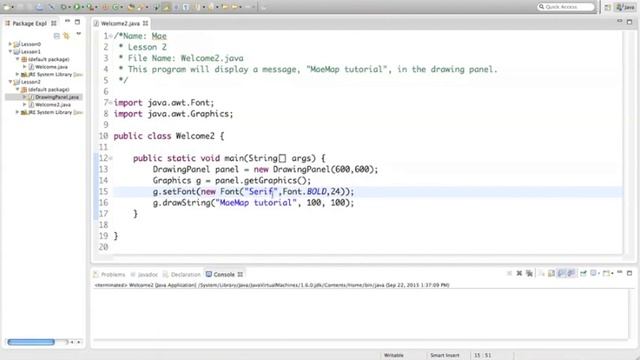
Task: Collapse the Lesson2 project
Action: point(10,82)
